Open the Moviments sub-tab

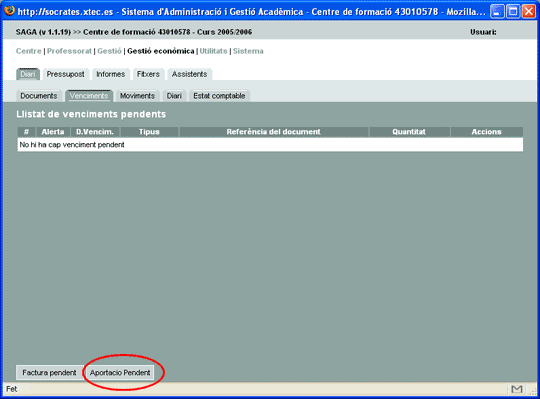pos(137,96)
